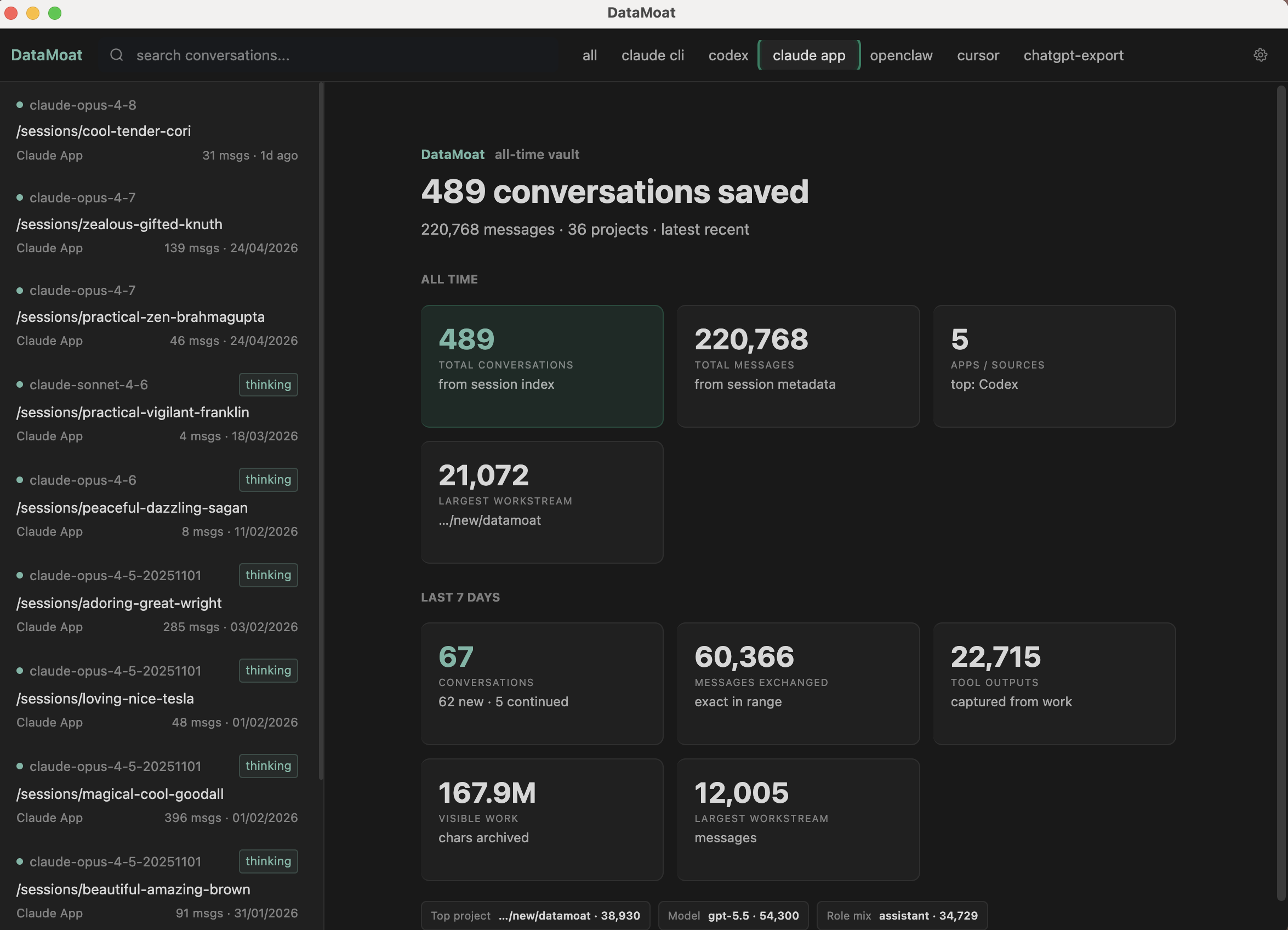This screenshot has height=930, width=1288.
Task: Select the 22,715 Tool Outputs card
Action: tap(1054, 683)
